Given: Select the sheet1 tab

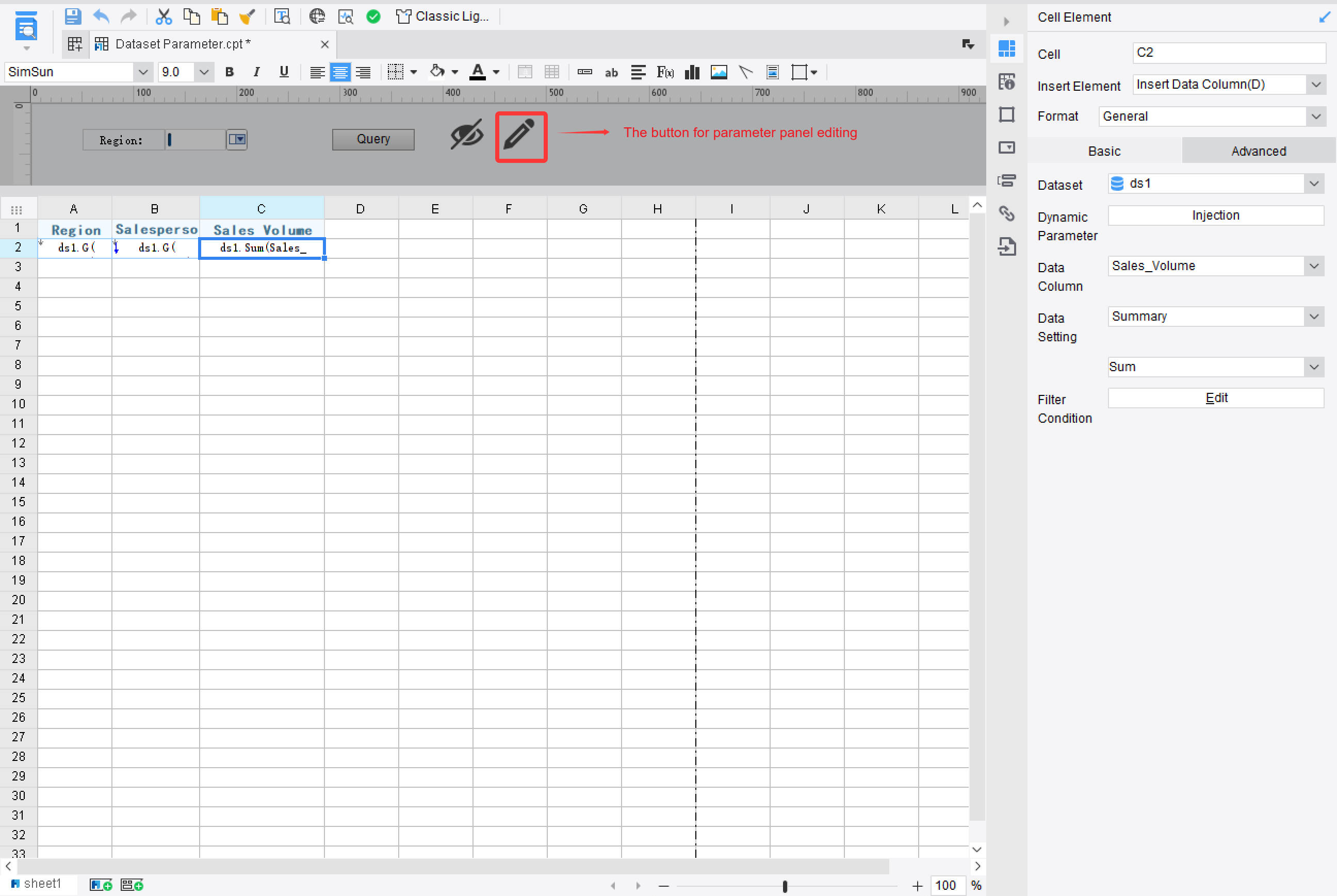Looking at the screenshot, I should pos(40,884).
